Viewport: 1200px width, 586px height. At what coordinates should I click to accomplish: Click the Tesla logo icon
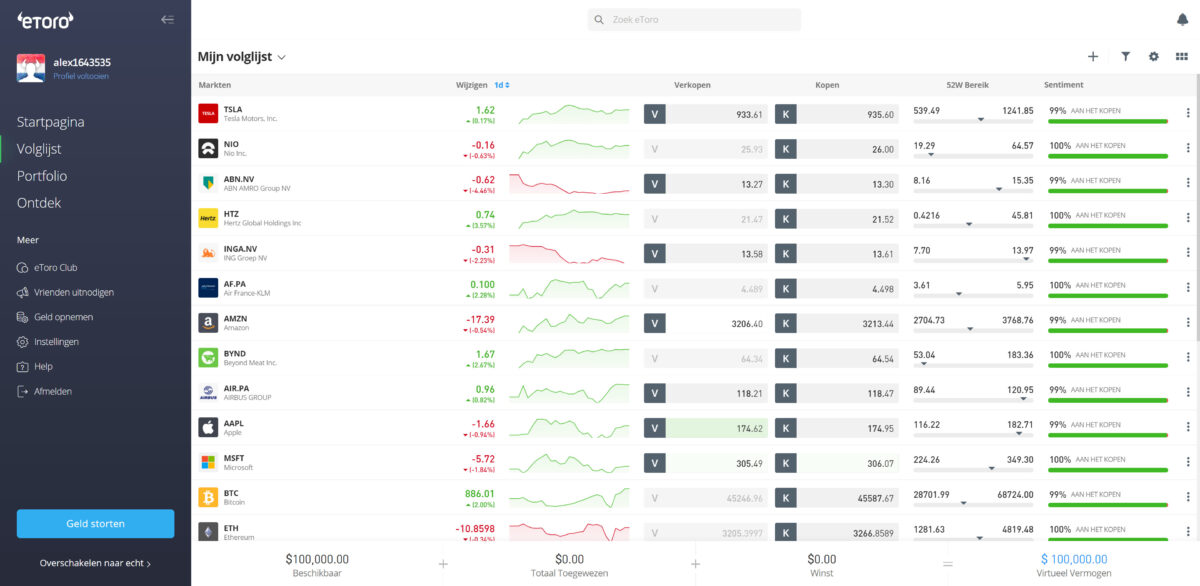208,114
